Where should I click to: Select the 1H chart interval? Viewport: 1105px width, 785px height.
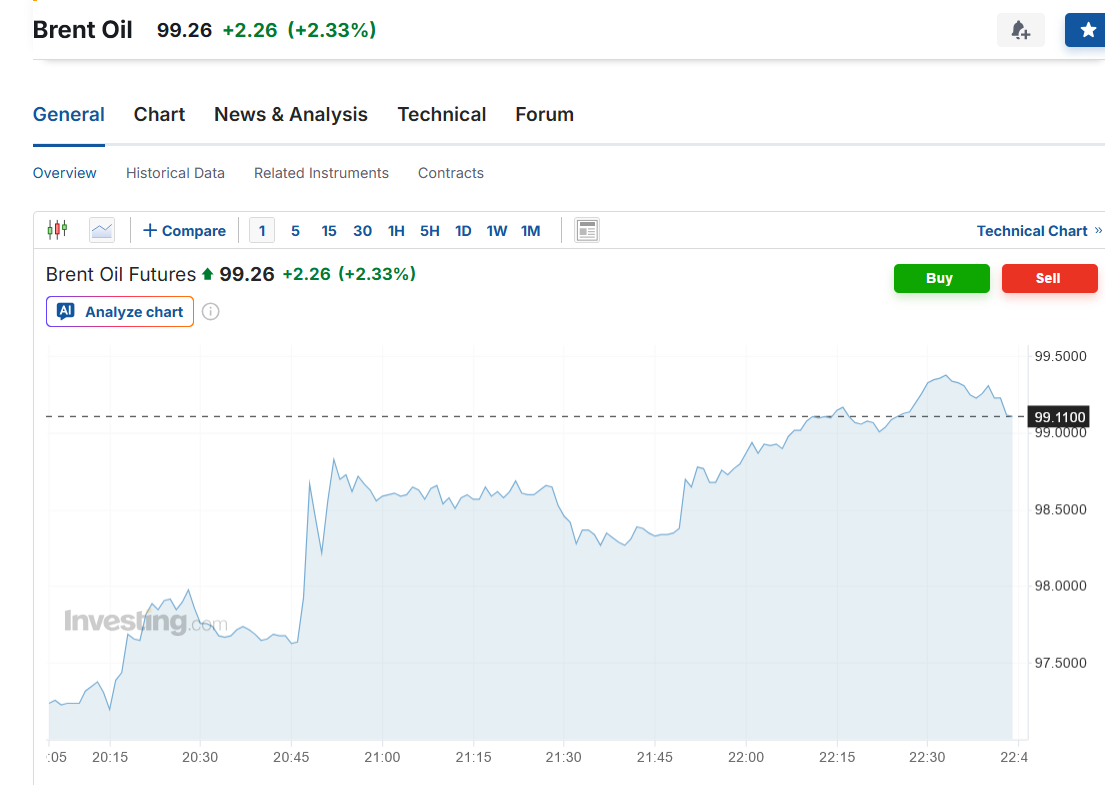point(396,230)
